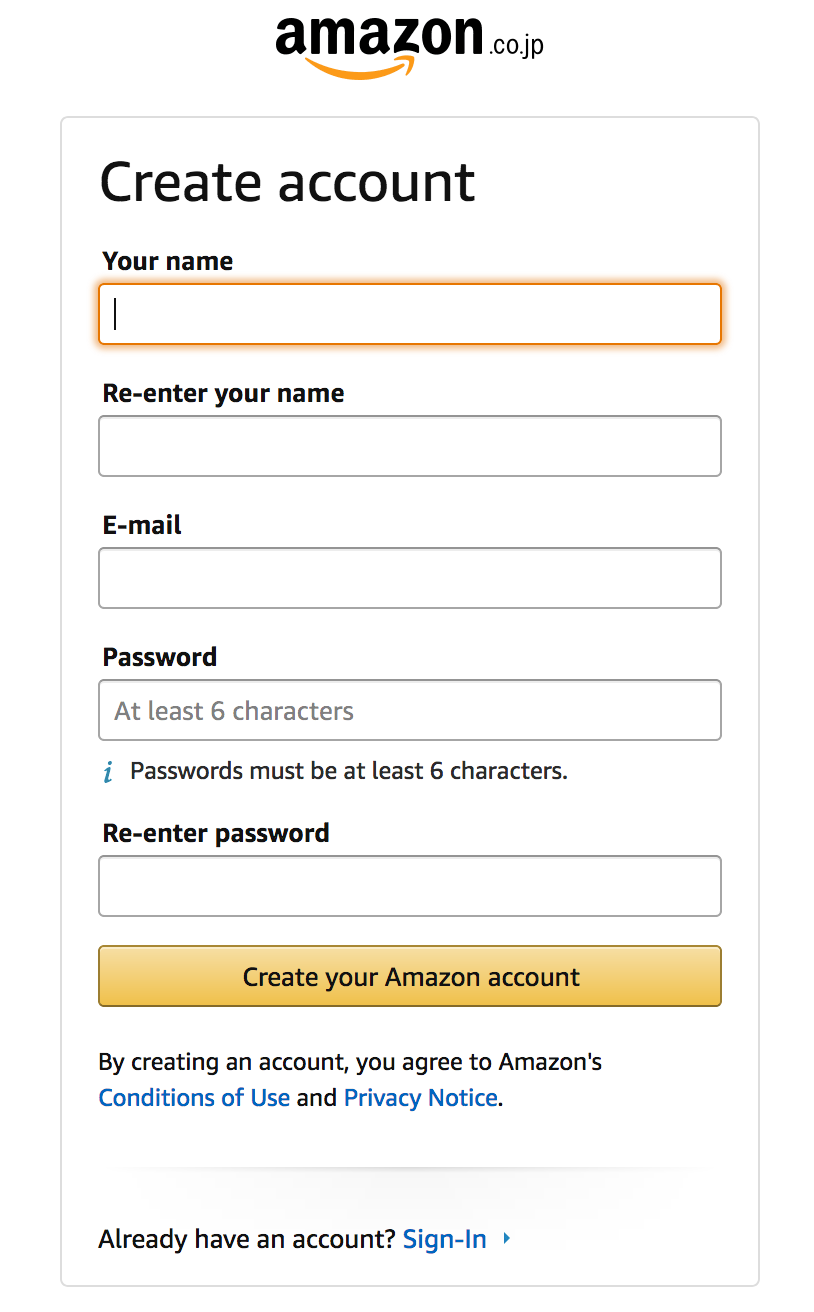Click the "E-mail" field label
Viewport: 814px width, 1312px height.
coord(142,525)
